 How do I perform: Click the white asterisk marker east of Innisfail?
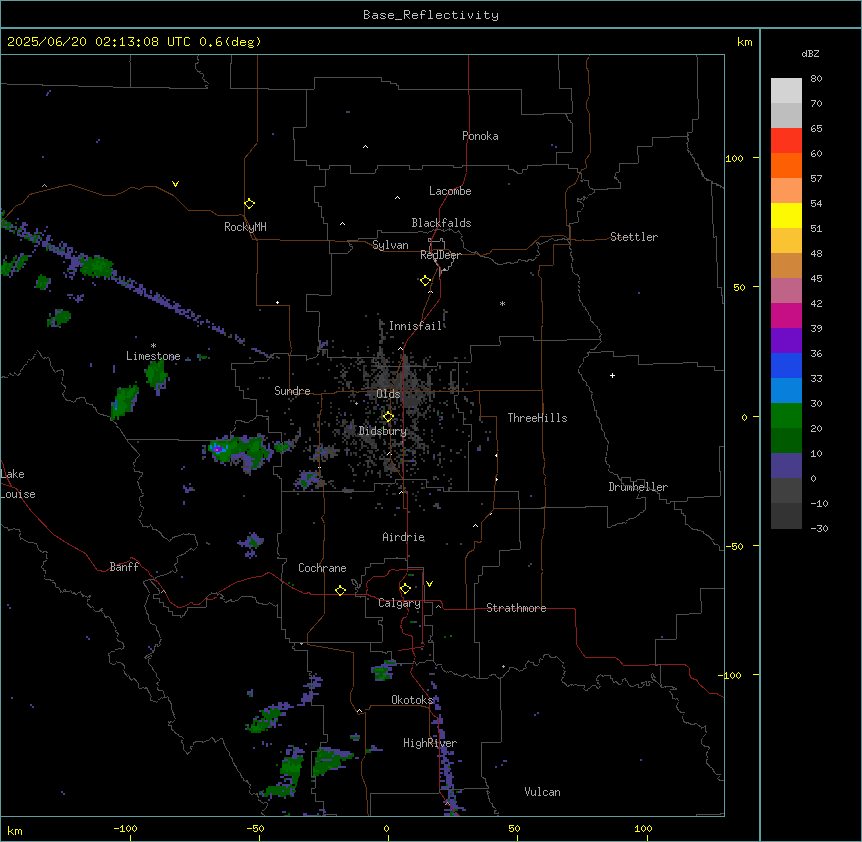[502, 303]
